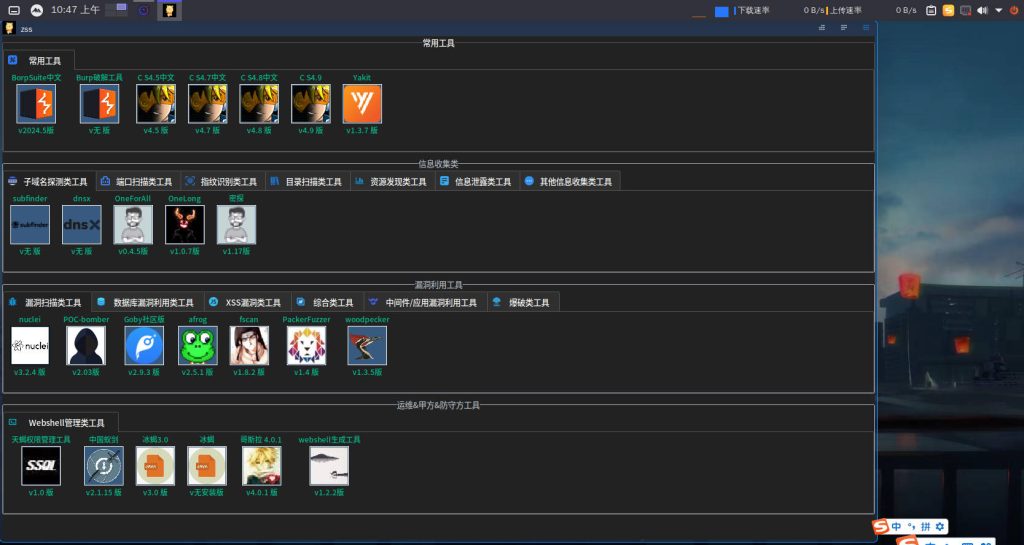This screenshot has width=1024, height=545.
Task: Open the system menu icon in top panel
Action: coord(14,10)
